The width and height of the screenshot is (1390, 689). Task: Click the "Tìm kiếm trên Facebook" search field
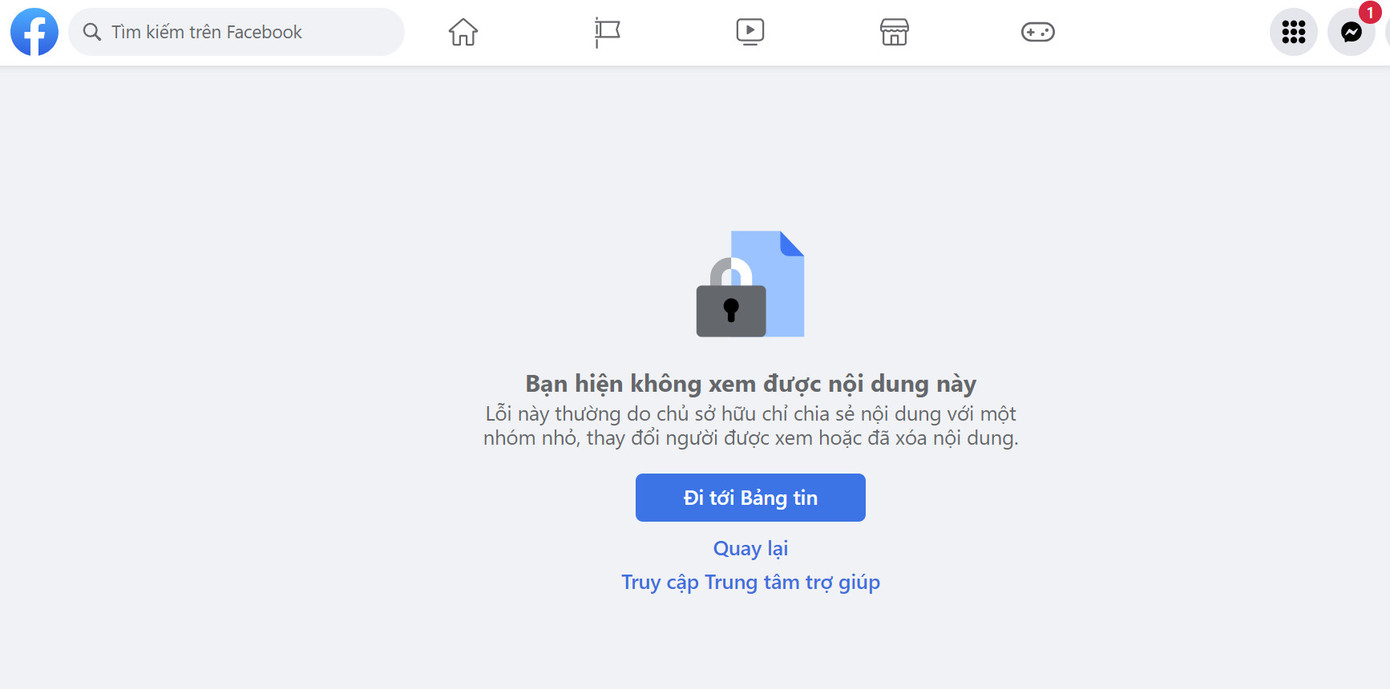236,31
